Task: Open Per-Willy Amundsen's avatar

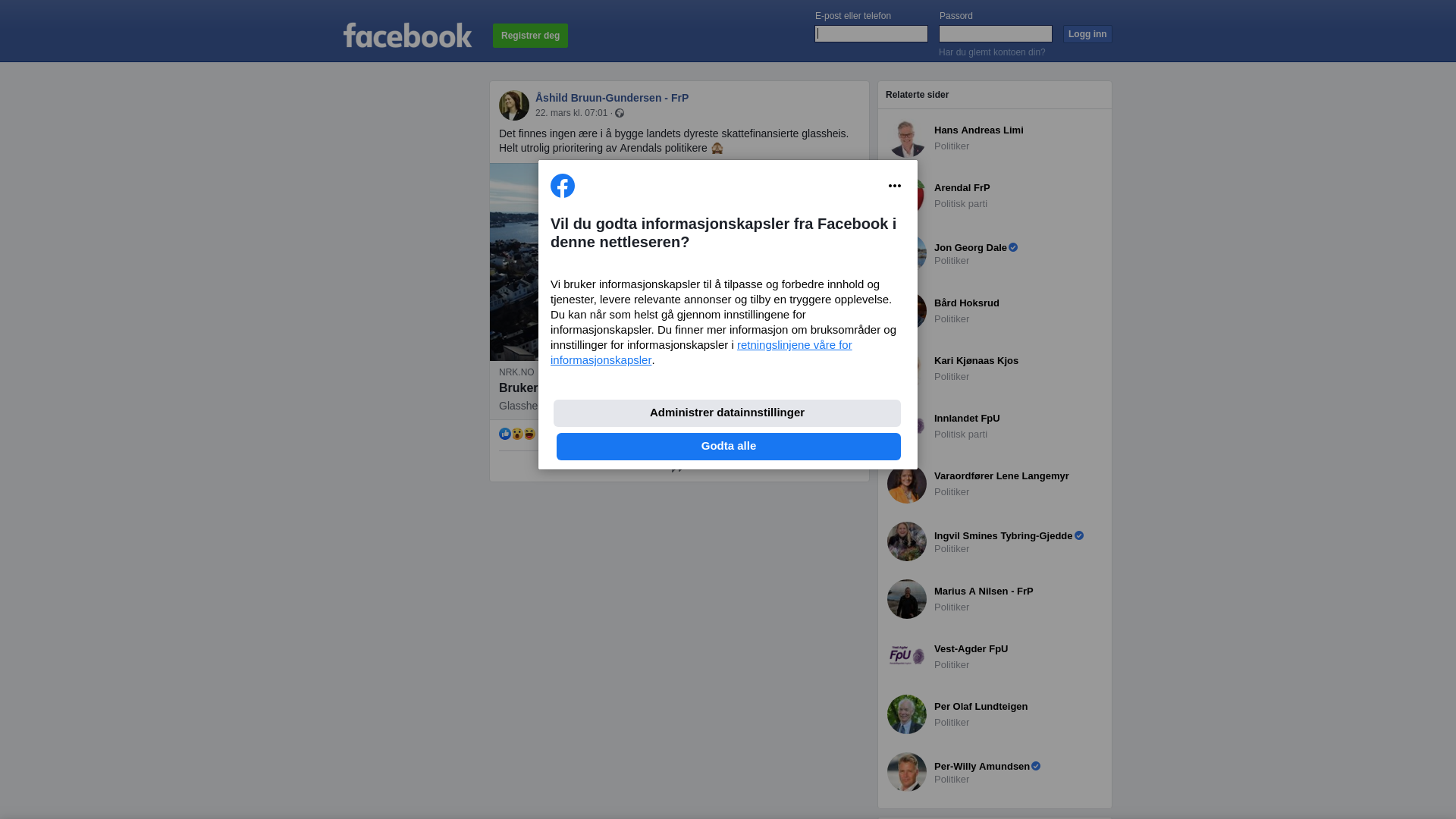Action: pos(907,772)
